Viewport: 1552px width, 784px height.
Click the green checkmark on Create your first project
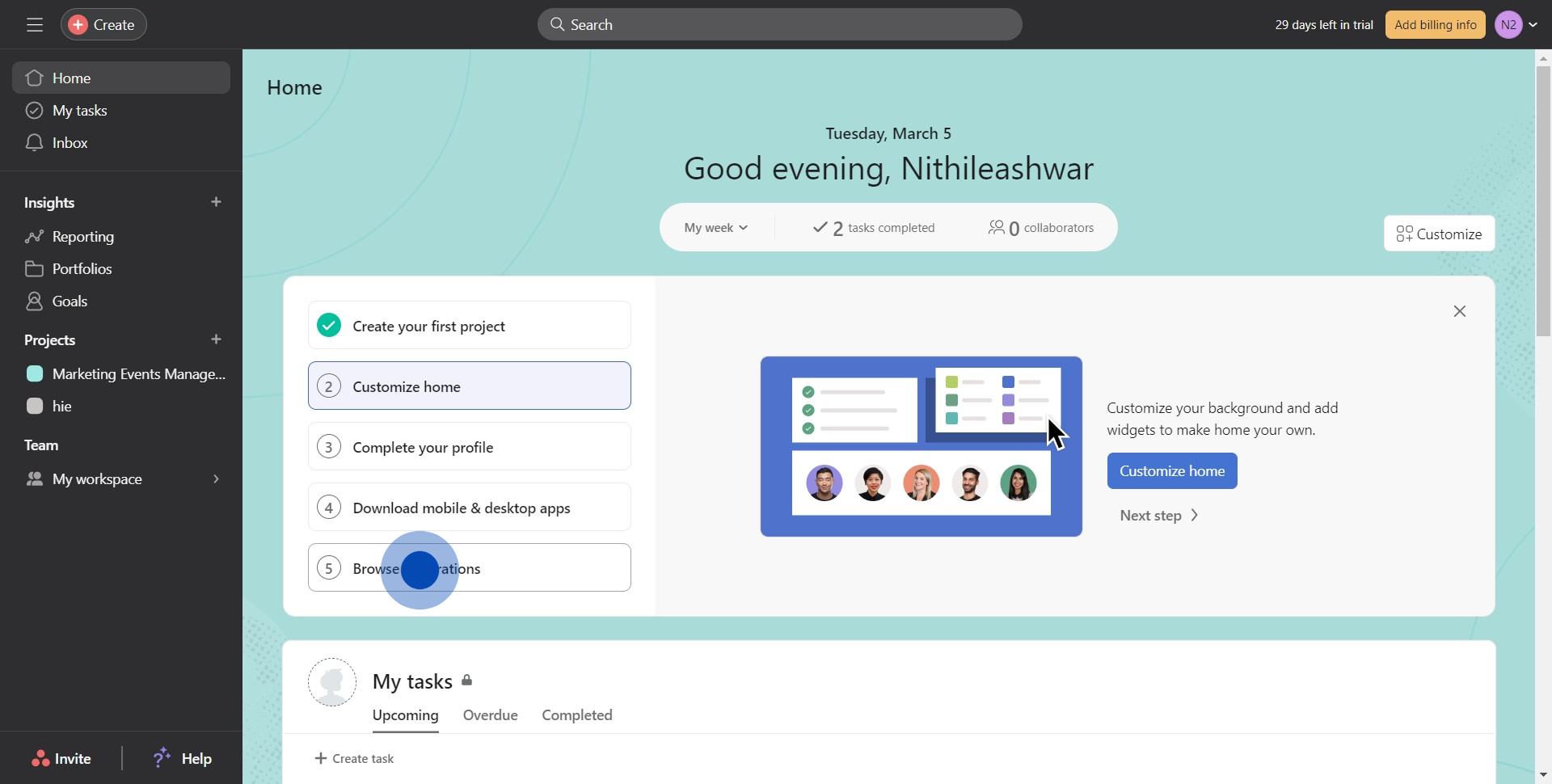point(329,326)
